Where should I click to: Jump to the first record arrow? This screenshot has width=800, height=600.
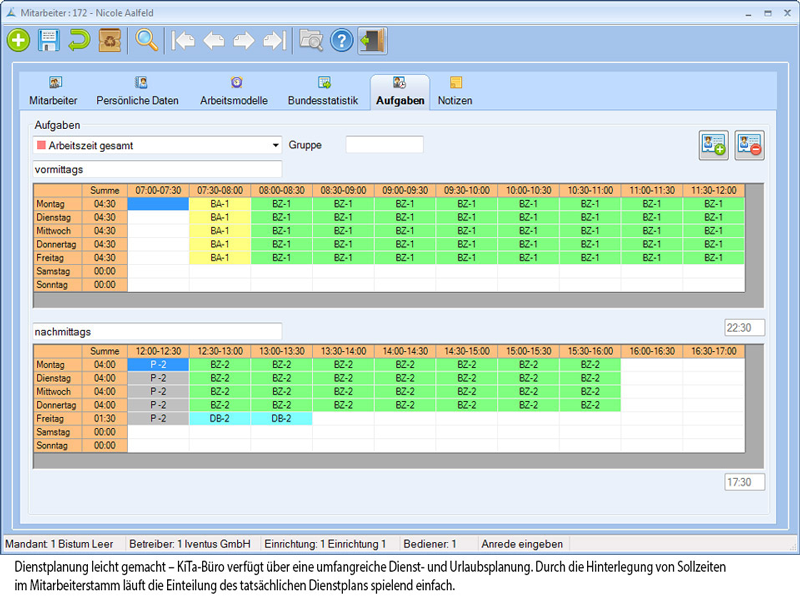183,40
